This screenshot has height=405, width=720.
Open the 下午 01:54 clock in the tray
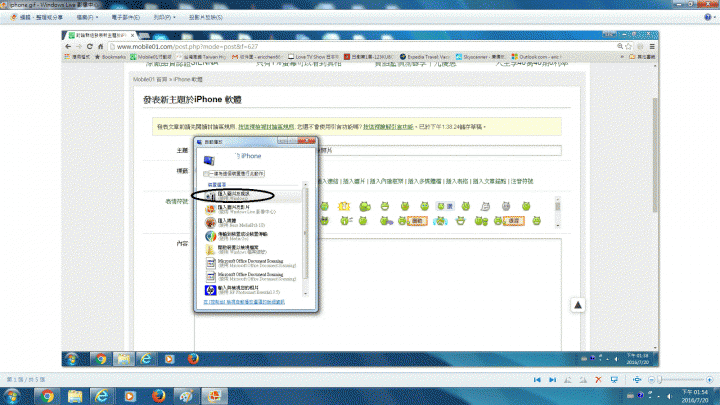[x=695, y=396]
